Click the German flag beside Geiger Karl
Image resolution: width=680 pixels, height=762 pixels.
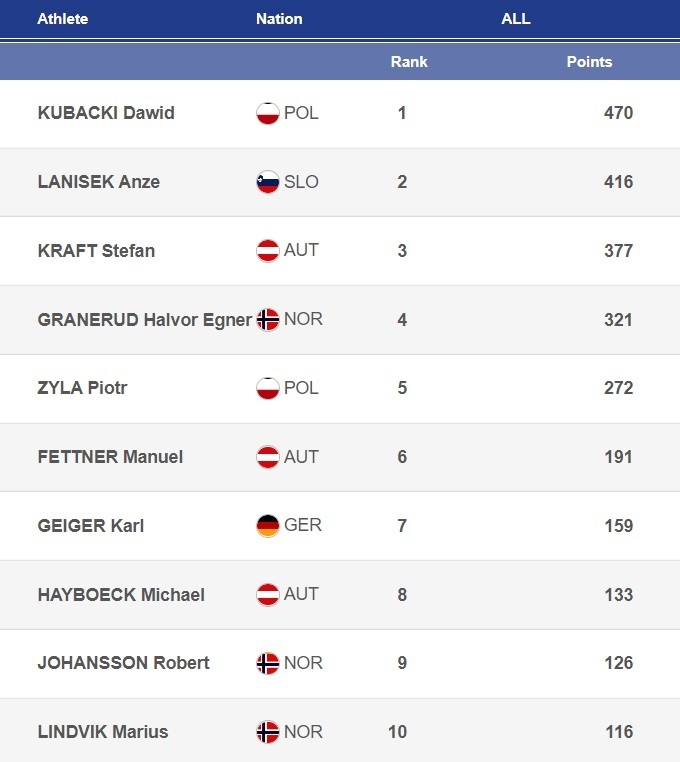point(267,526)
